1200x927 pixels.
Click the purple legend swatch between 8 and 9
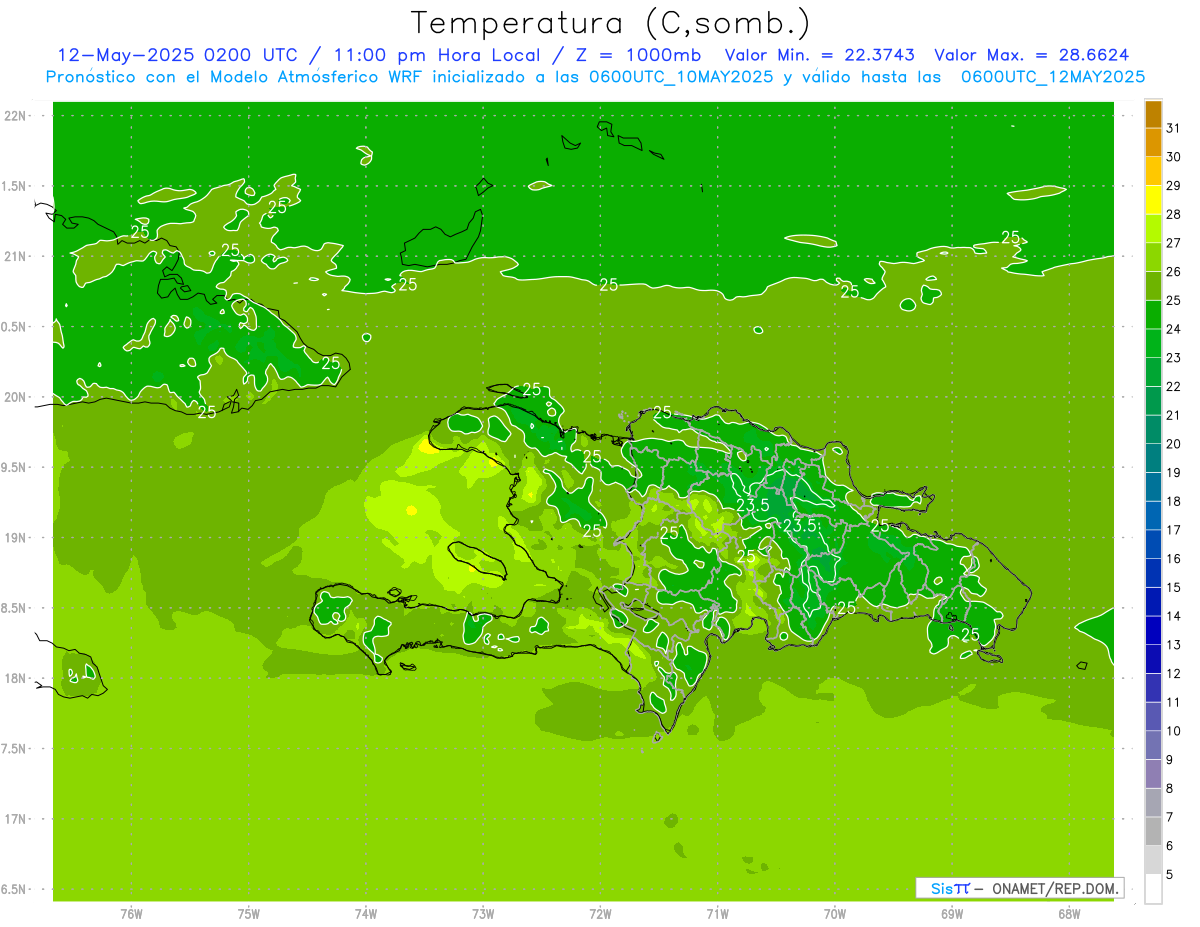click(x=1153, y=774)
